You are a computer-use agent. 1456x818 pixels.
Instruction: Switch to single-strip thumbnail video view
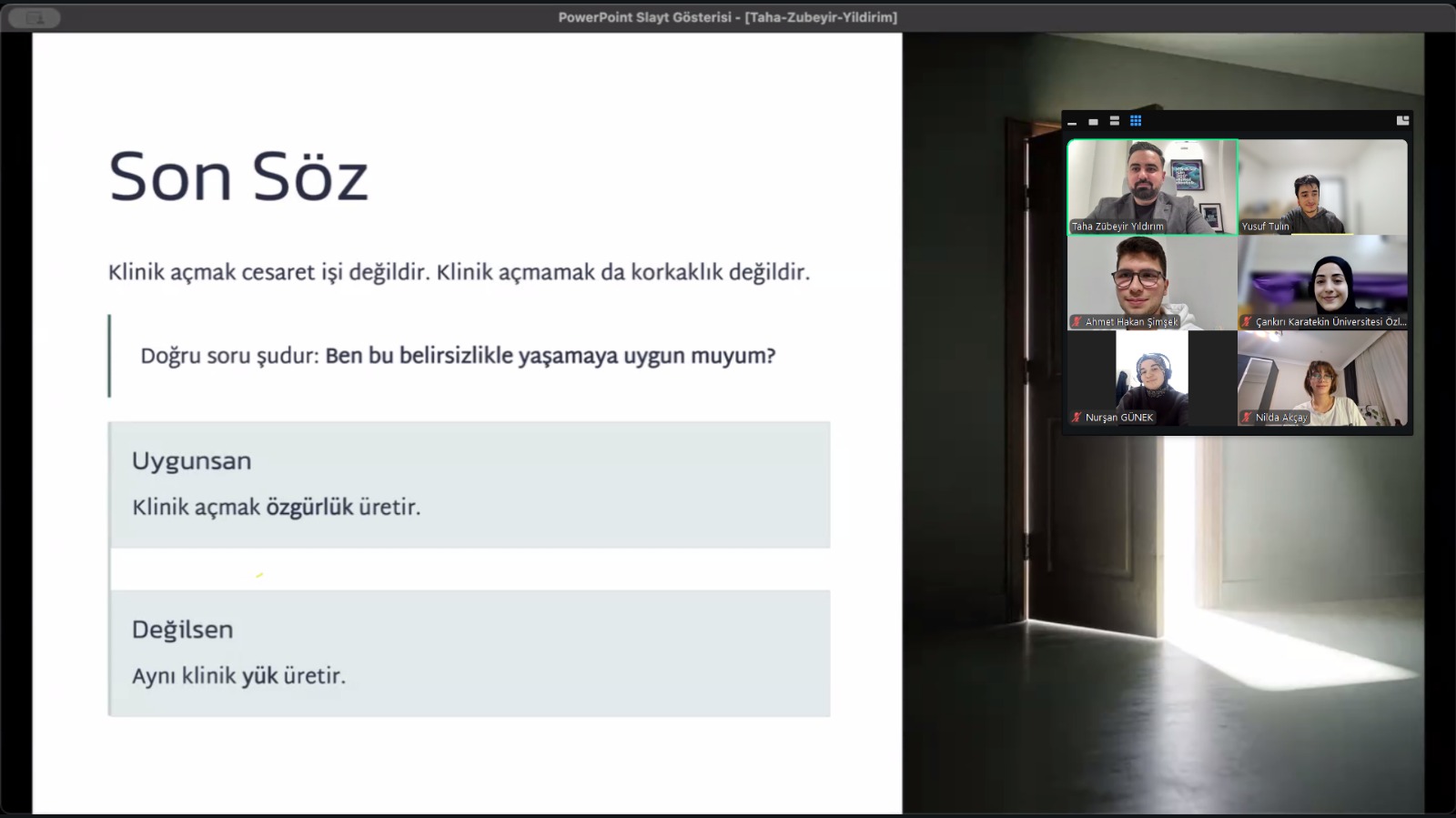point(1093,122)
